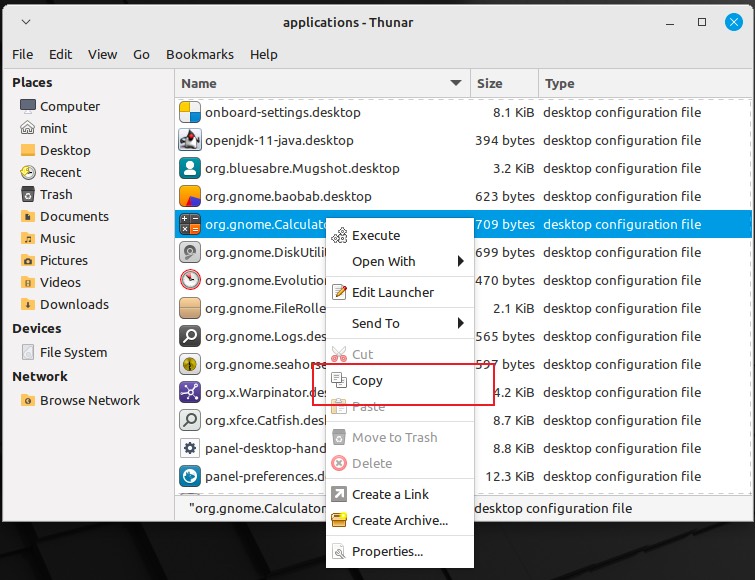Open the Bookmarks menu
Image resolution: width=755 pixels, height=580 pixels.
(200, 54)
